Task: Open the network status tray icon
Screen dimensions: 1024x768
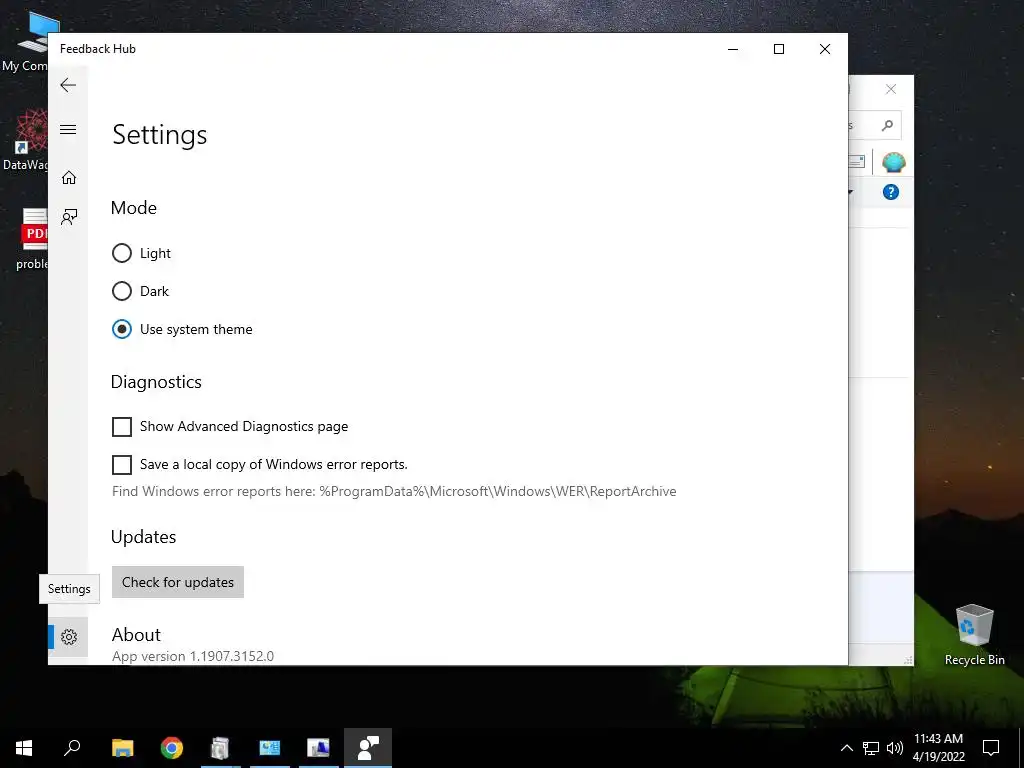Action: (871, 748)
